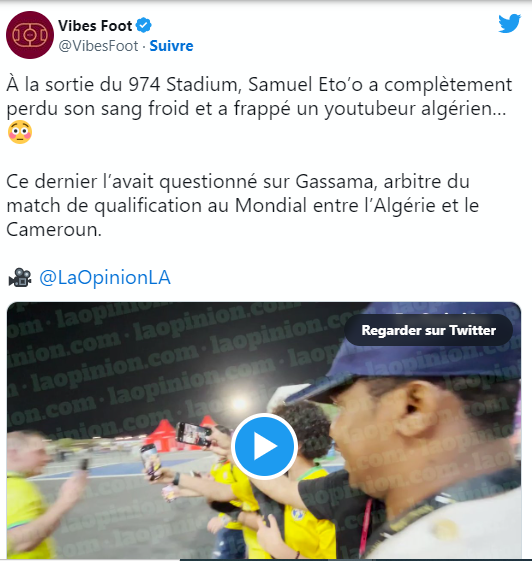Image resolution: width=532 pixels, height=561 pixels.
Task: Click the flushed face emoji
Action: click(20, 132)
